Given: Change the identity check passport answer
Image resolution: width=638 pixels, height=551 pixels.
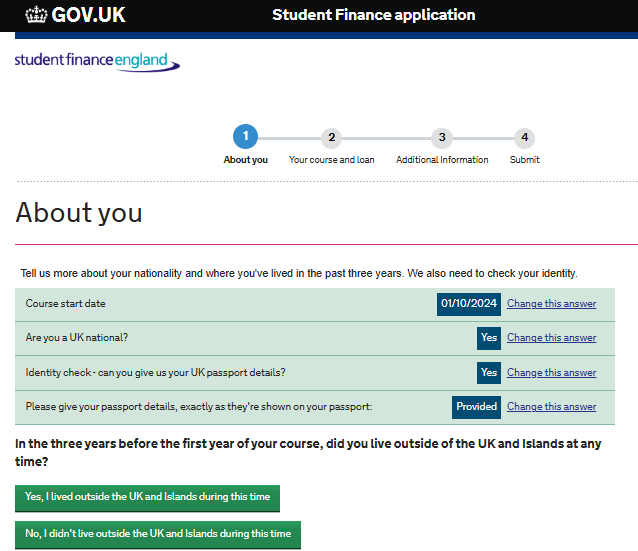Looking at the screenshot, I should [551, 373].
